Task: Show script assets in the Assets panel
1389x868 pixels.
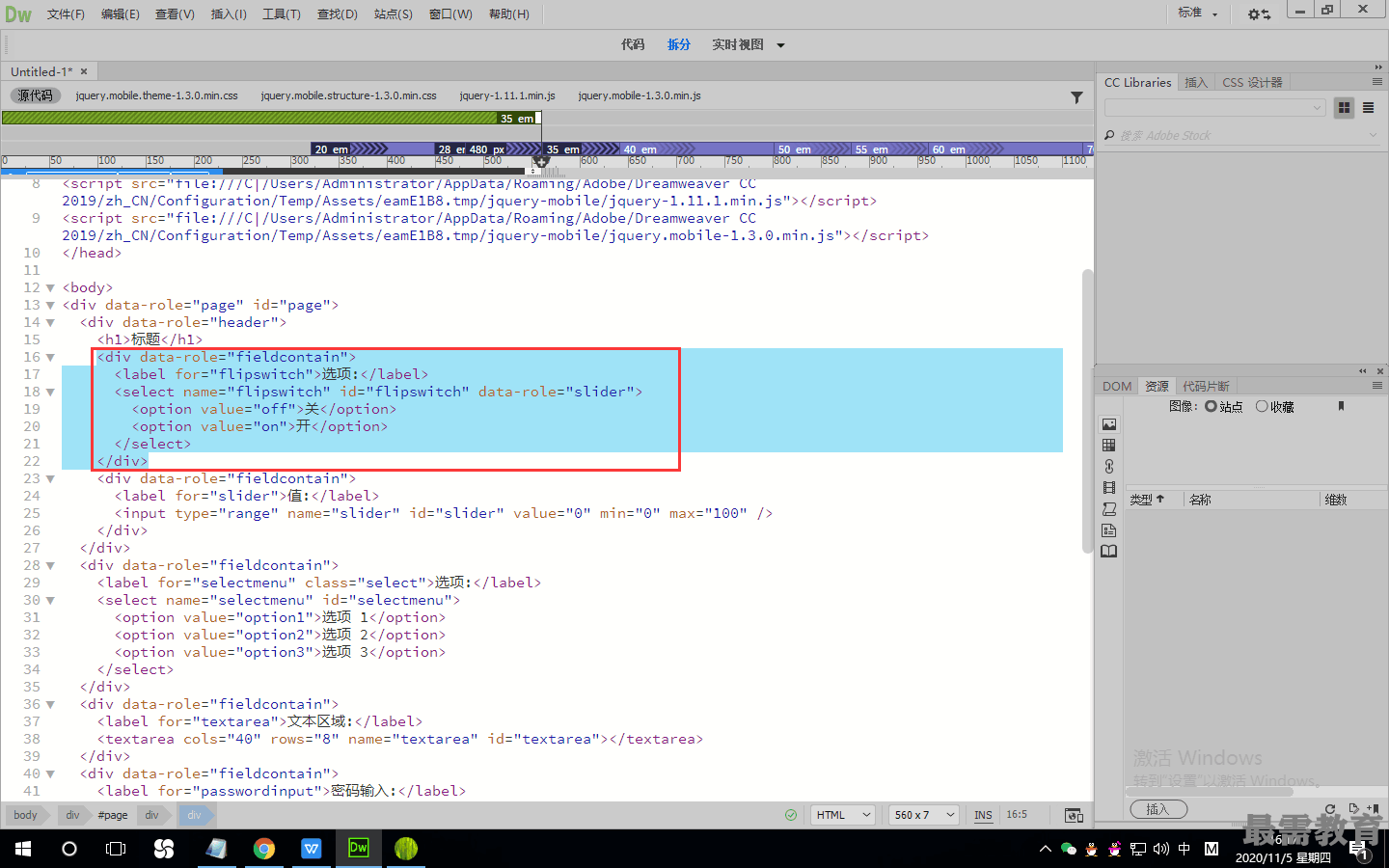Action: pos(1109,509)
